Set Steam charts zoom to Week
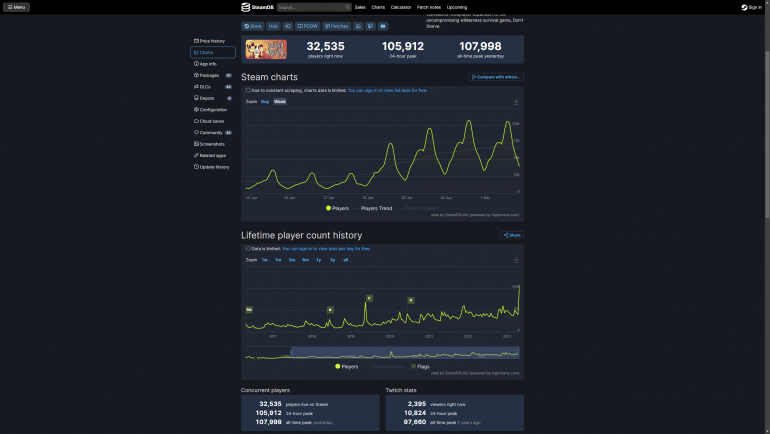This screenshot has height=434, width=770. pyautogui.click(x=279, y=102)
